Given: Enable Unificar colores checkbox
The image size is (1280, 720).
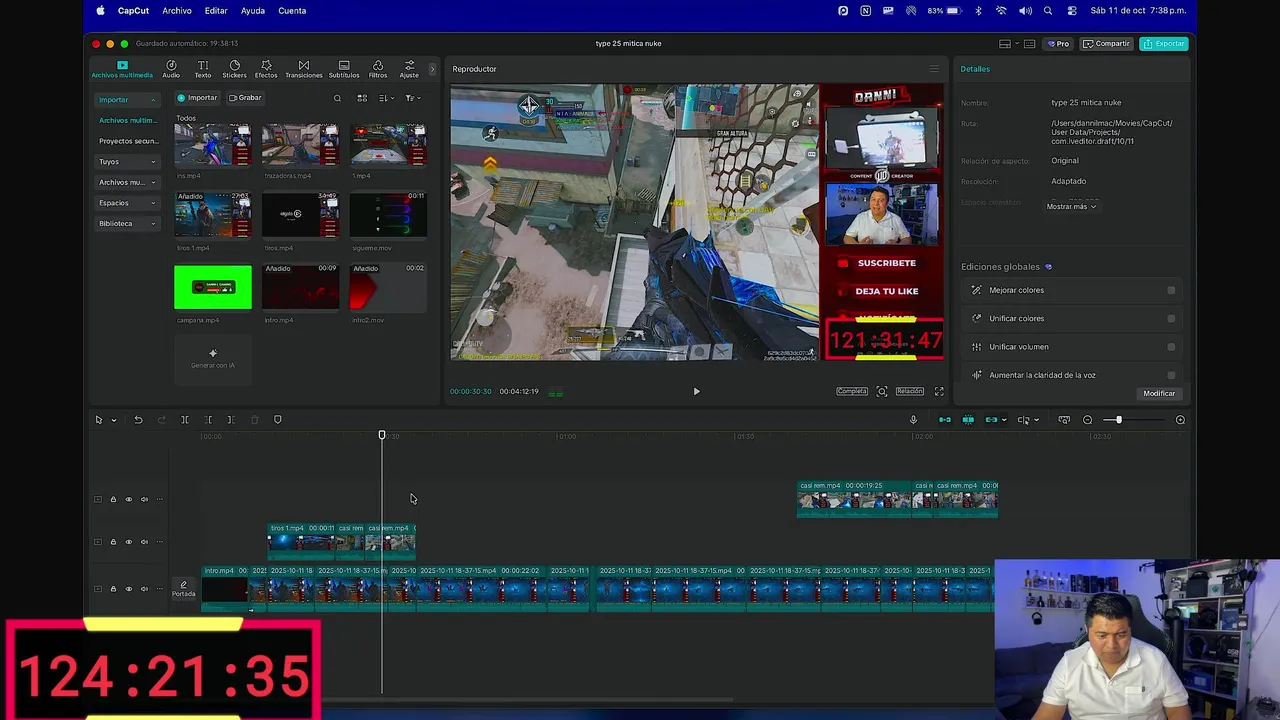Looking at the screenshot, I should pos(1171,319).
